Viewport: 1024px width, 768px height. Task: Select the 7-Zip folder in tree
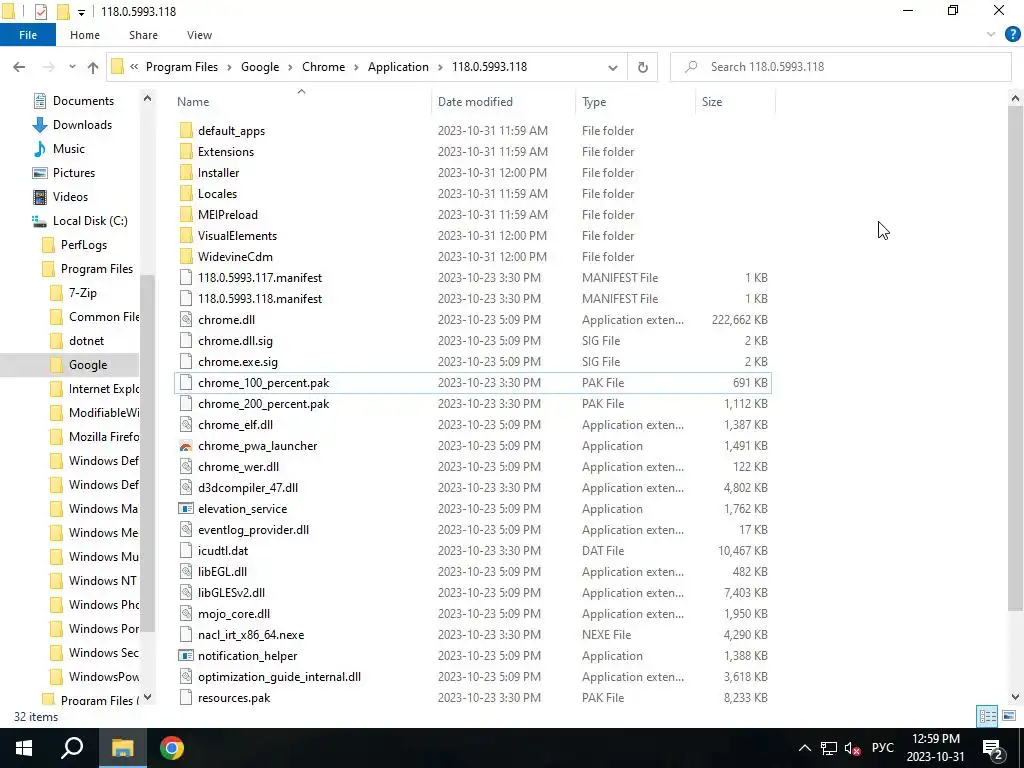[x=82, y=293]
